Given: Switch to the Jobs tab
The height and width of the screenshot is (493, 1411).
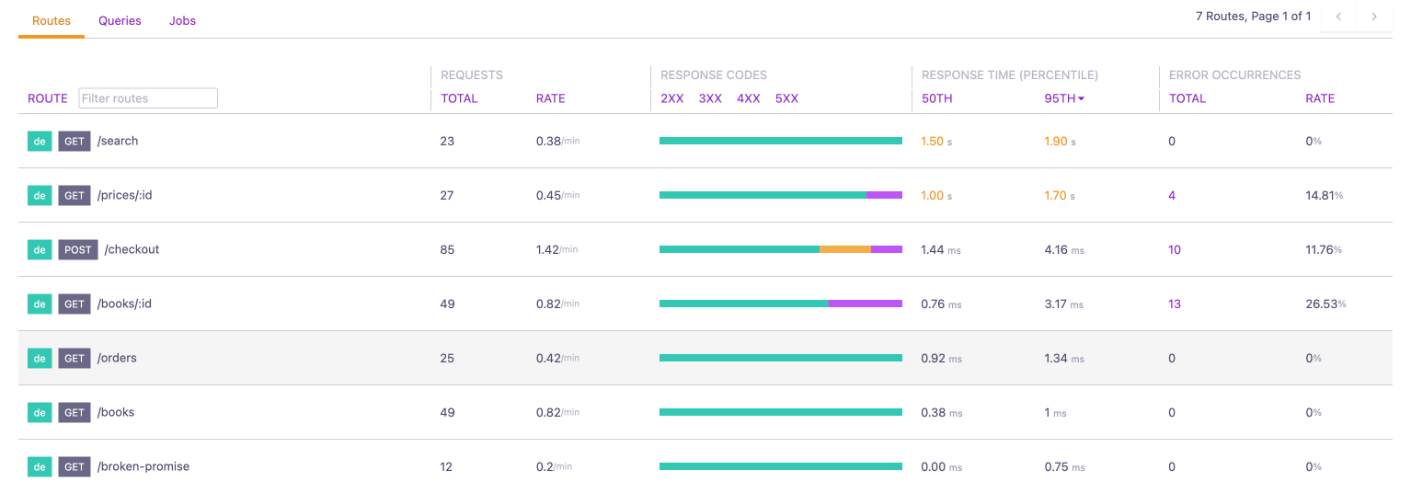Looking at the screenshot, I should tap(182, 21).
